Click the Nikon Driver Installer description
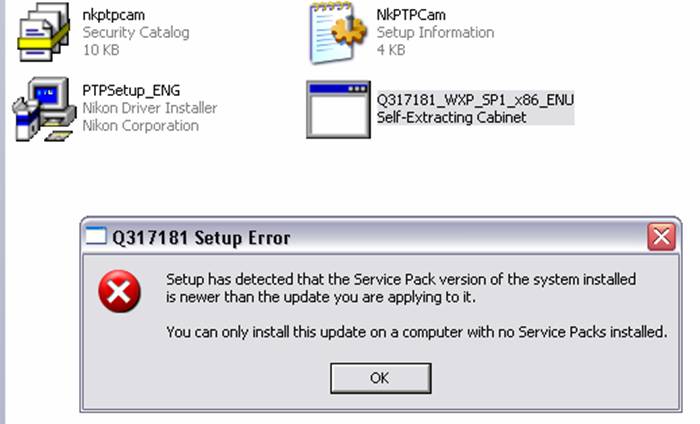700x424 pixels. click(x=150, y=108)
